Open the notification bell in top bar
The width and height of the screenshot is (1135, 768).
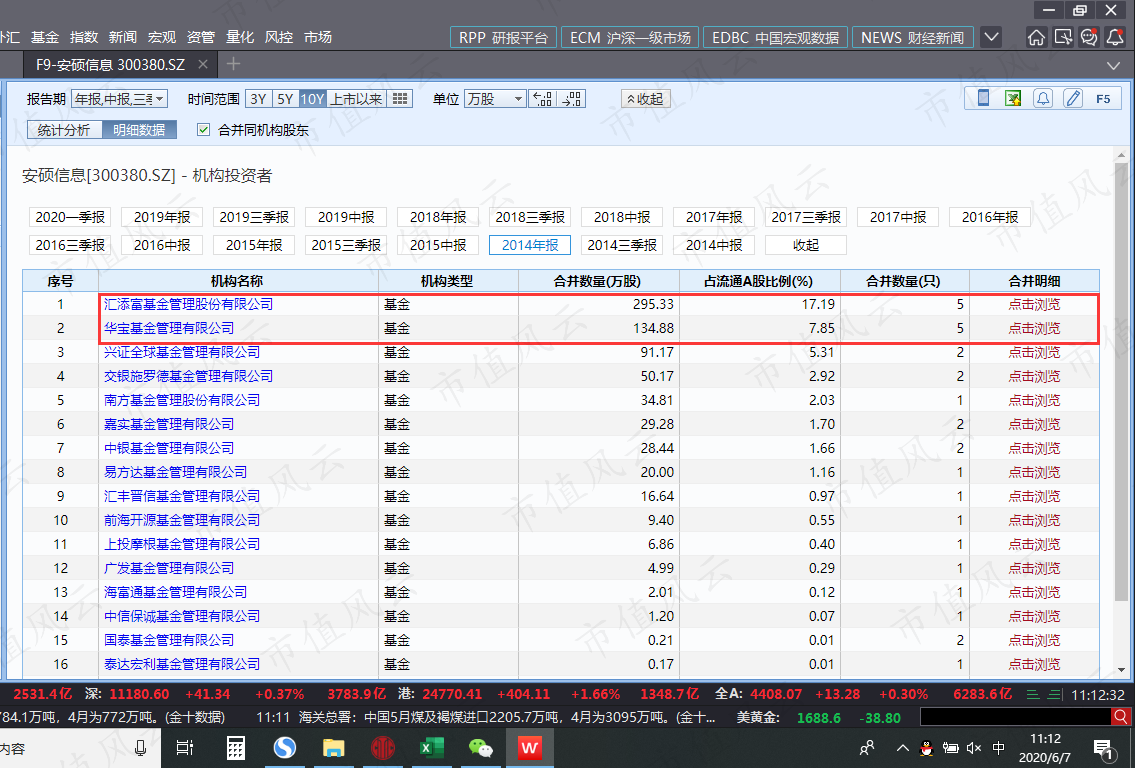coord(1115,37)
